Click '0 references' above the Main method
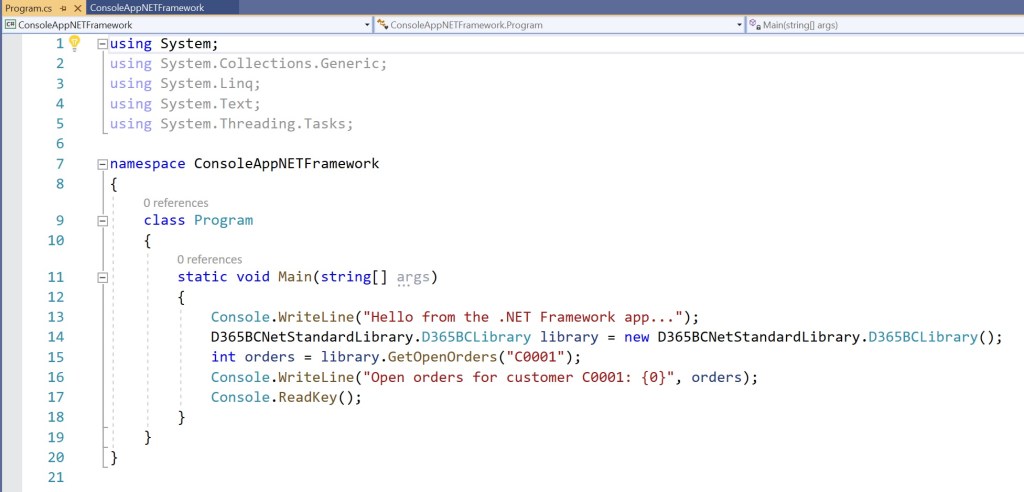1024x492 pixels. coord(209,260)
